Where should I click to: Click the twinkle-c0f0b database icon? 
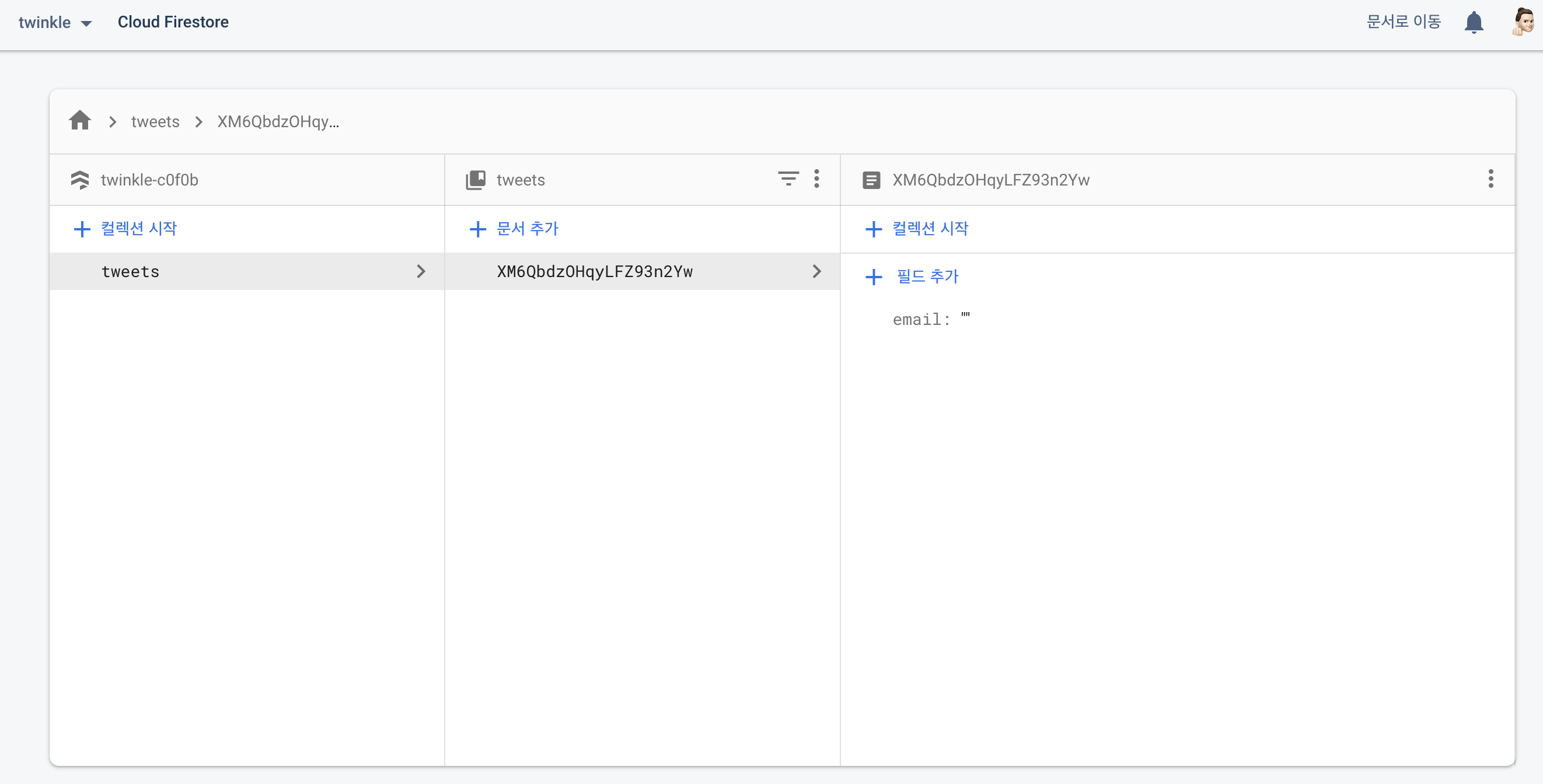tap(80, 180)
